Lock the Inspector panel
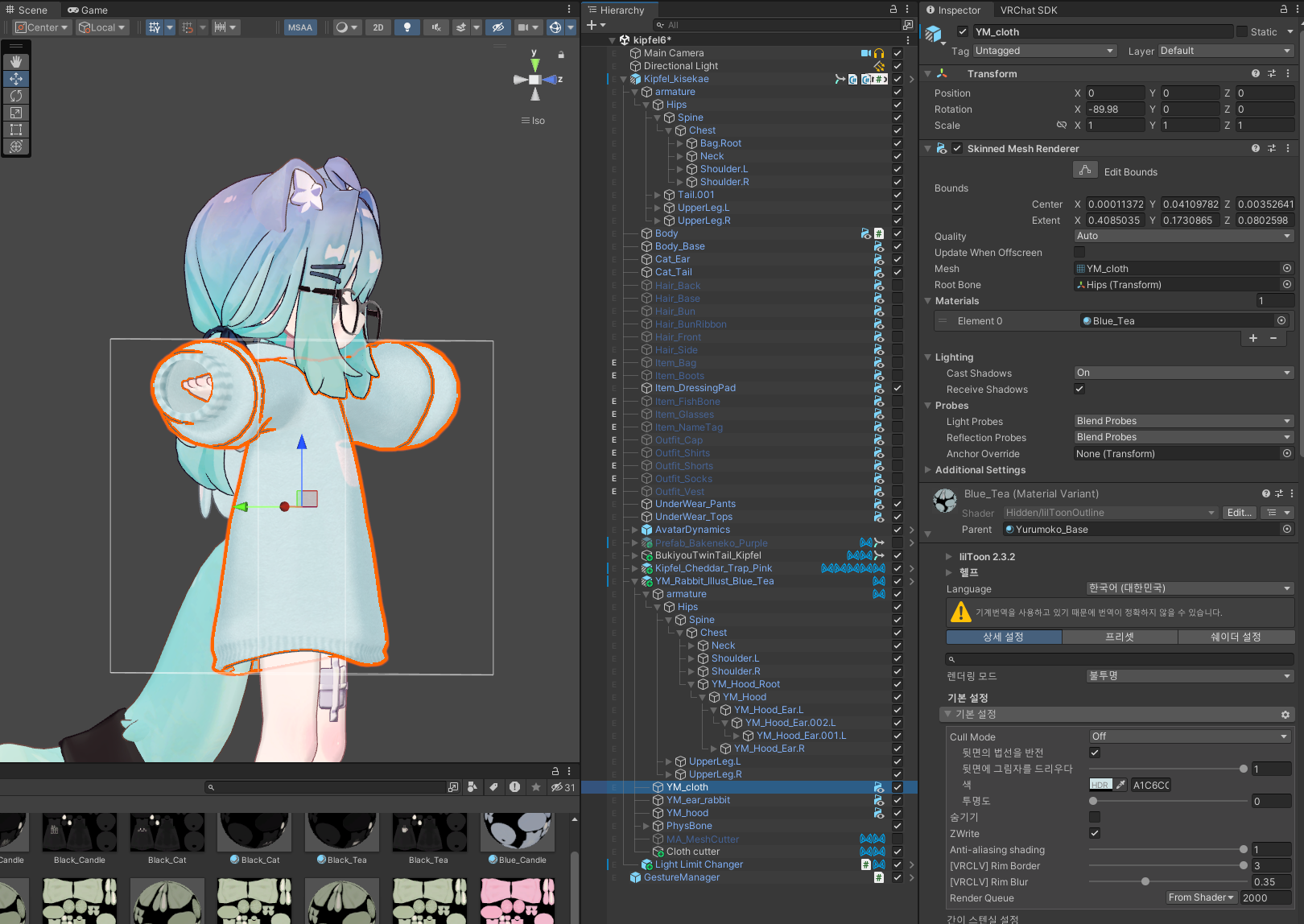The height and width of the screenshot is (924, 1304). (x=1284, y=10)
